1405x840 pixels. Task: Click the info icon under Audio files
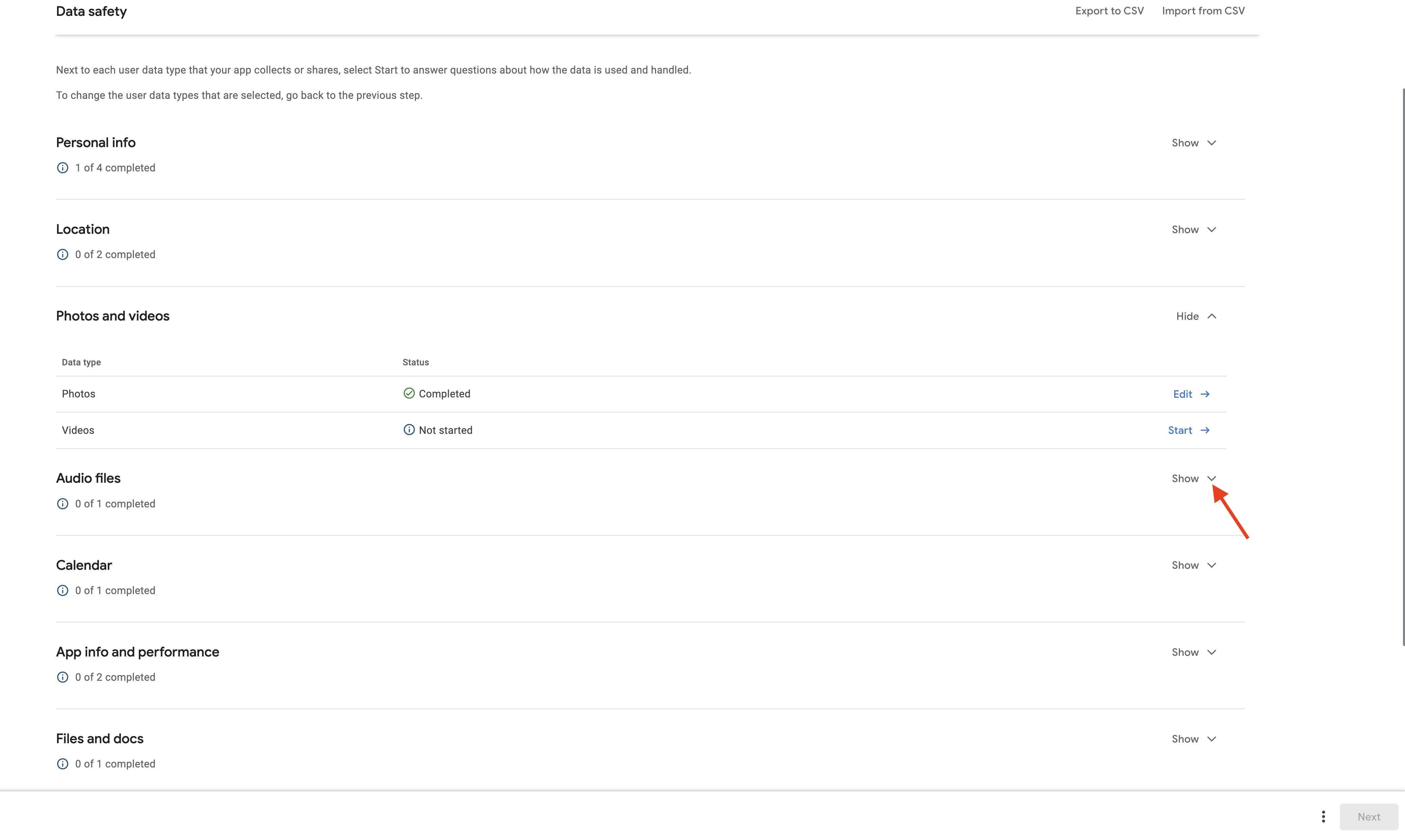coord(62,504)
